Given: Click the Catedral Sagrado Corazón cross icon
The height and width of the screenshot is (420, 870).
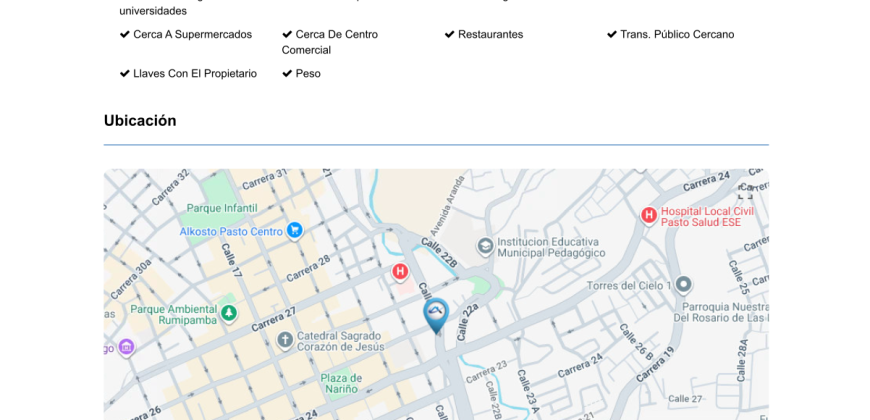Looking at the screenshot, I should (285, 340).
